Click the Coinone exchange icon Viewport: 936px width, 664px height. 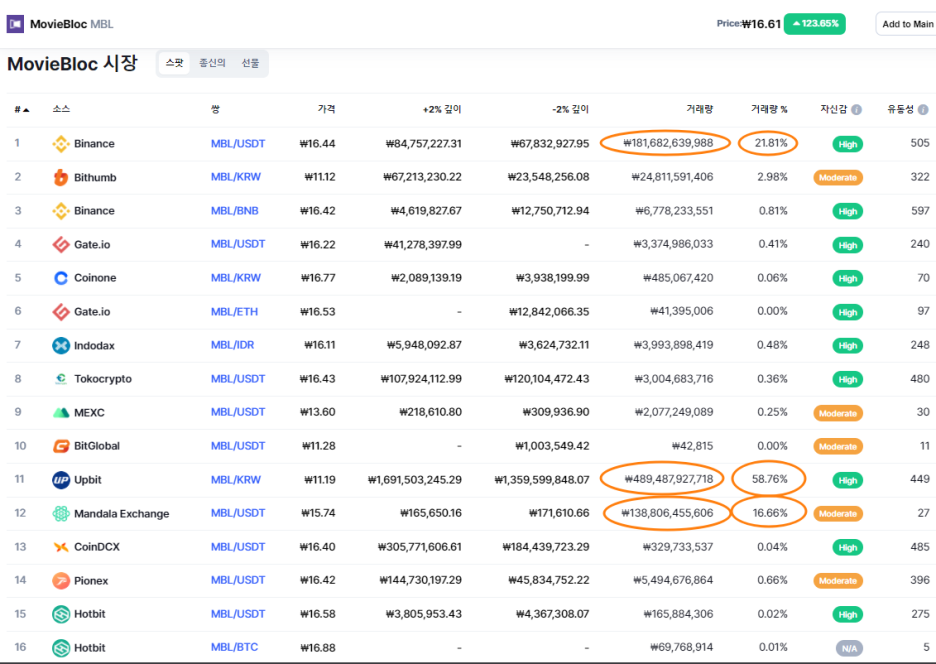(x=61, y=278)
